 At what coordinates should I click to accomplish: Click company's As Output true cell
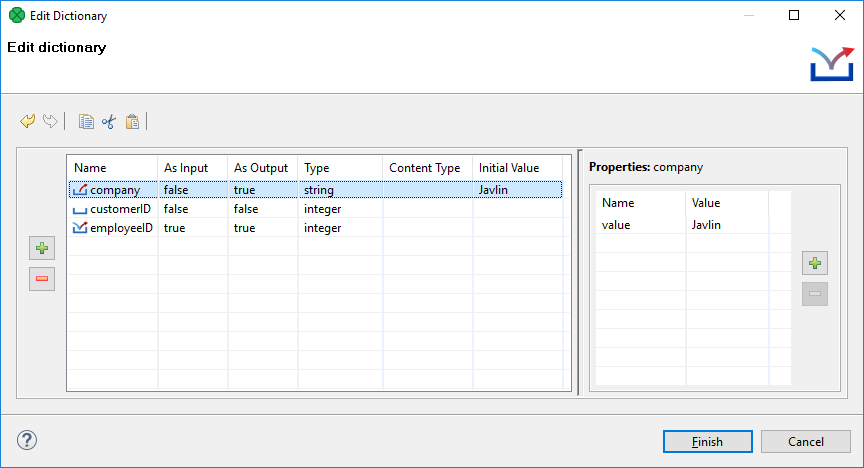pos(262,190)
